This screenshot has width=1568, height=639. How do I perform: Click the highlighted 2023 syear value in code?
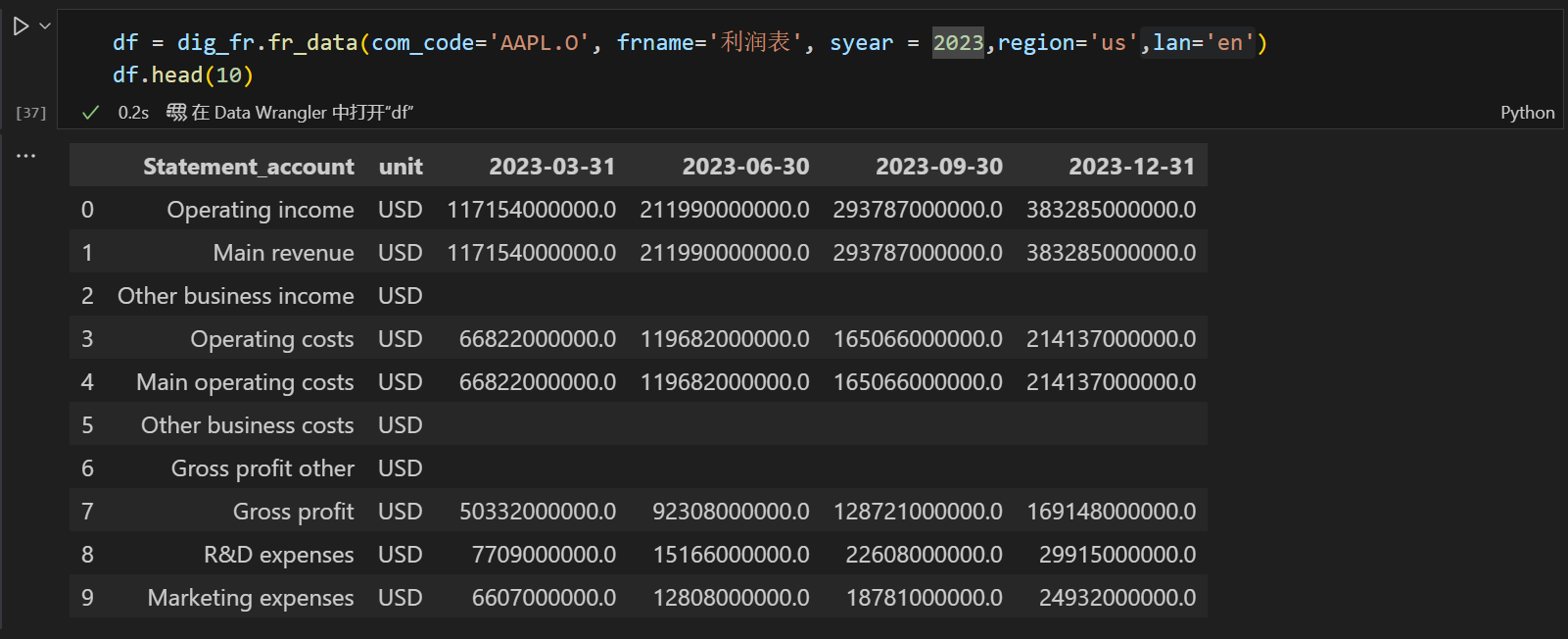[957, 43]
